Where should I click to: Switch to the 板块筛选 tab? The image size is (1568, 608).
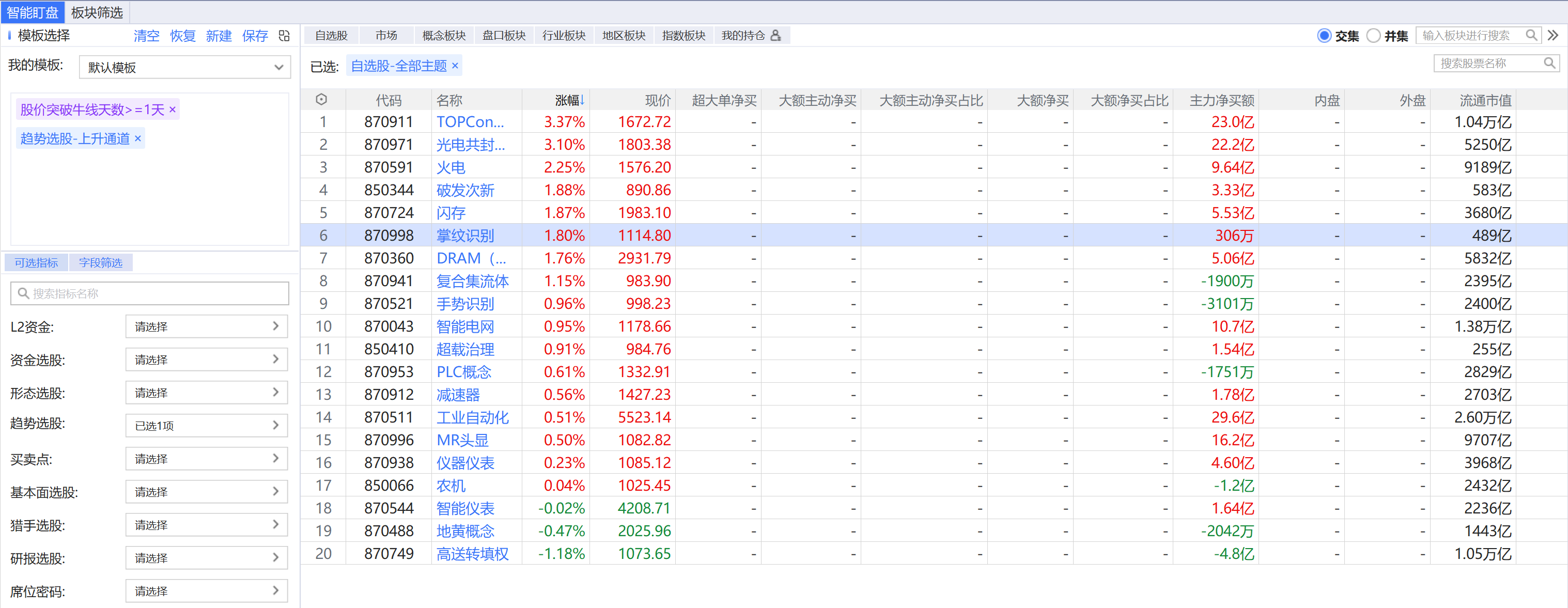97,12
